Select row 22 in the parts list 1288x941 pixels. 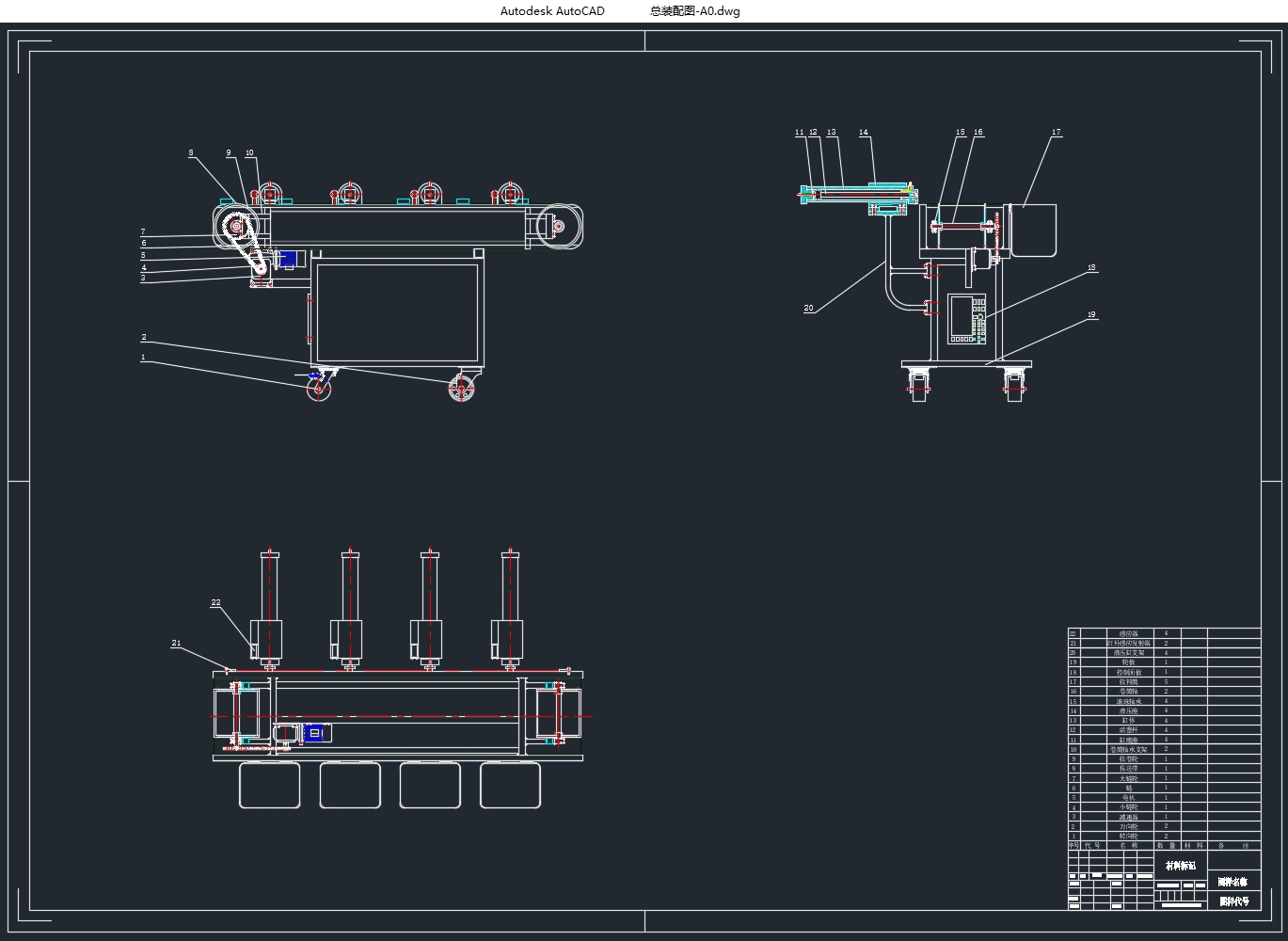pyautogui.click(x=1127, y=633)
